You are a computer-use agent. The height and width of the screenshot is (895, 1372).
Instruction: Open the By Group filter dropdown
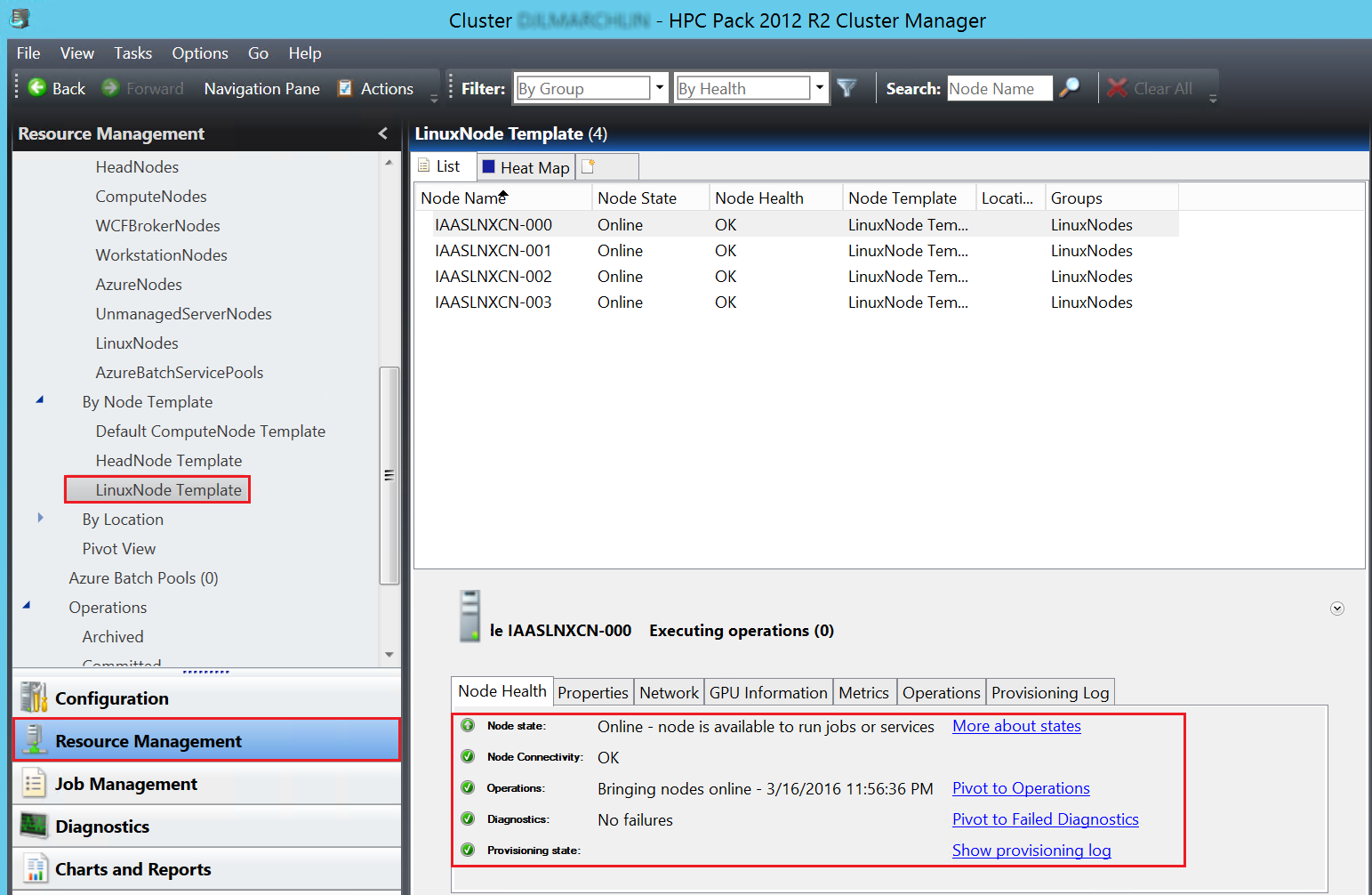(659, 88)
